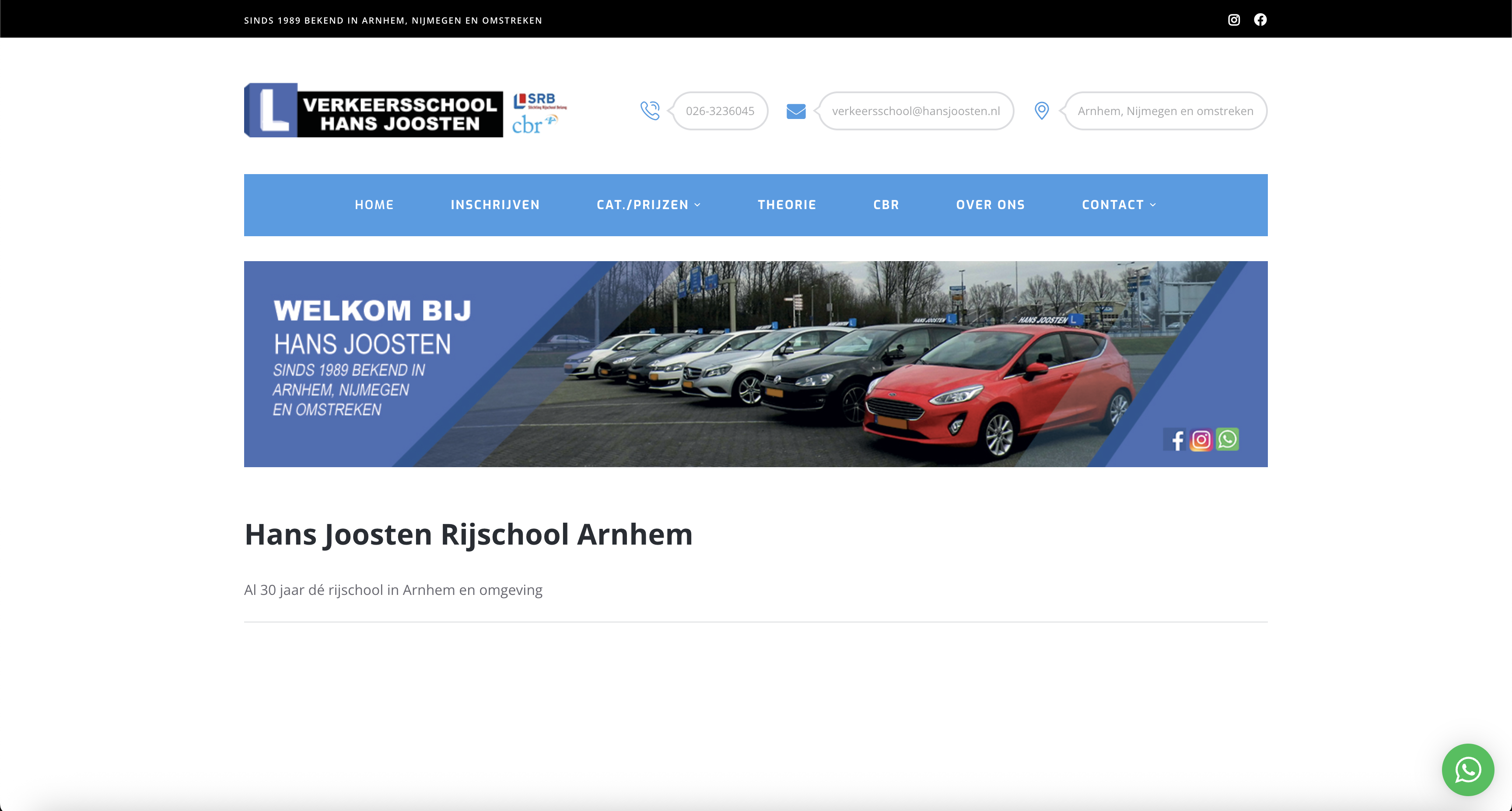The width and height of the screenshot is (1512, 811).
Task: Click the Verkeersschool Hans Joosten logo
Action: [x=373, y=110]
